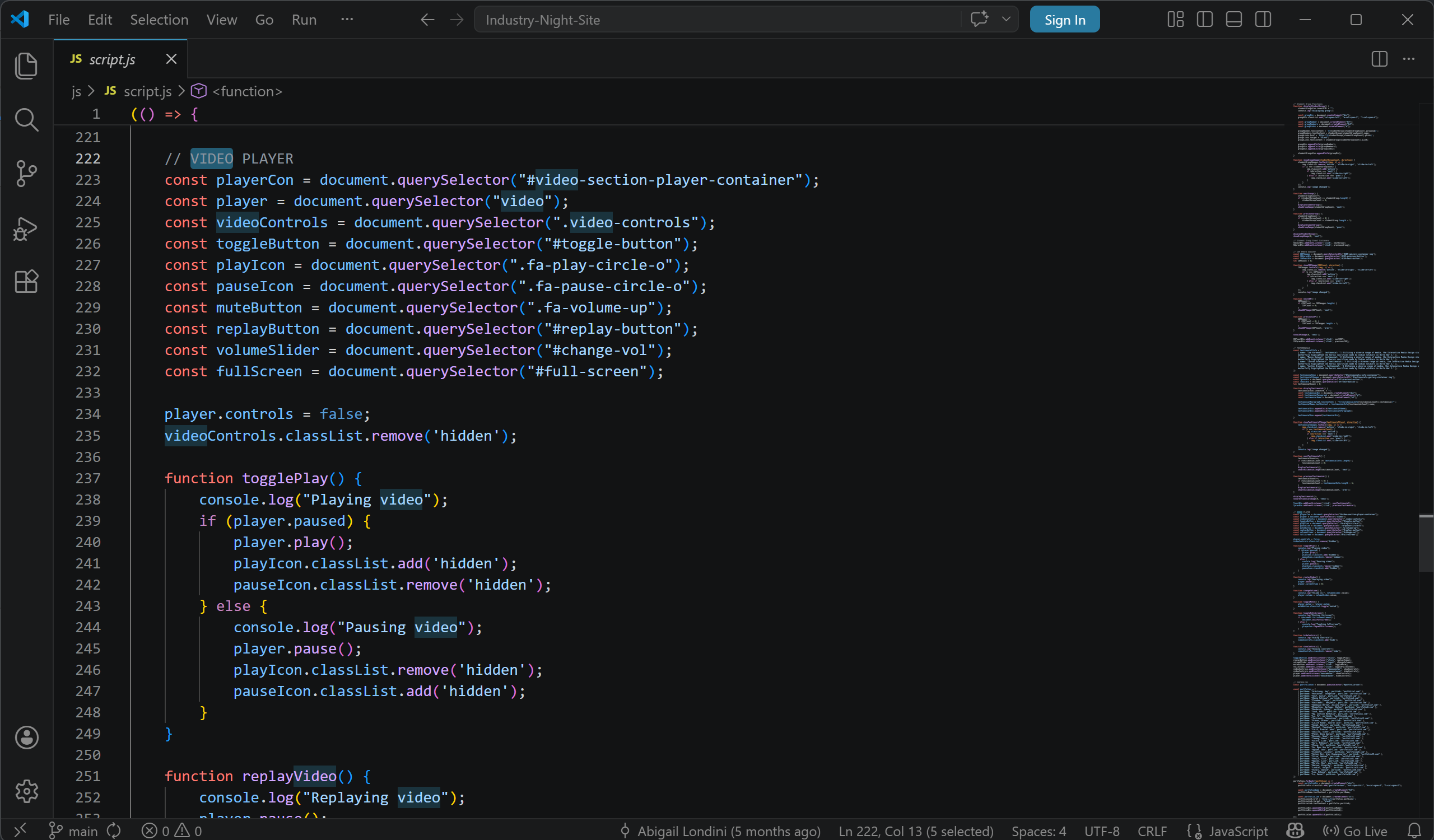The height and width of the screenshot is (840, 1434).
Task: Expand the chat dropdown arrow in title bar
Action: [1006, 20]
